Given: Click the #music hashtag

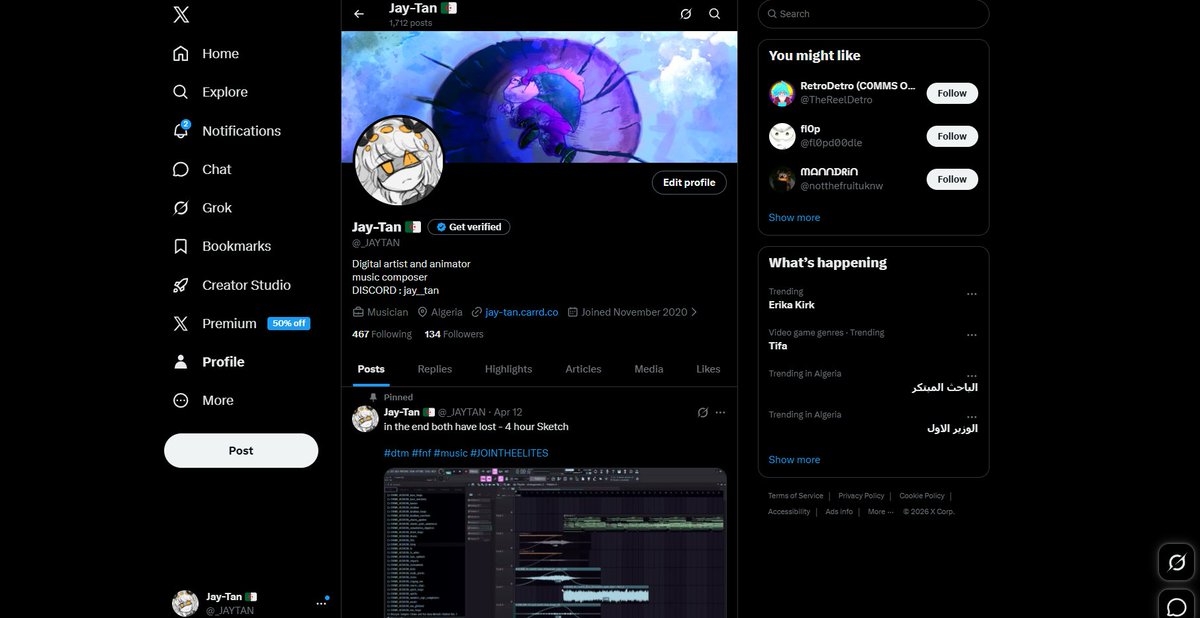Looking at the screenshot, I should 450,453.
